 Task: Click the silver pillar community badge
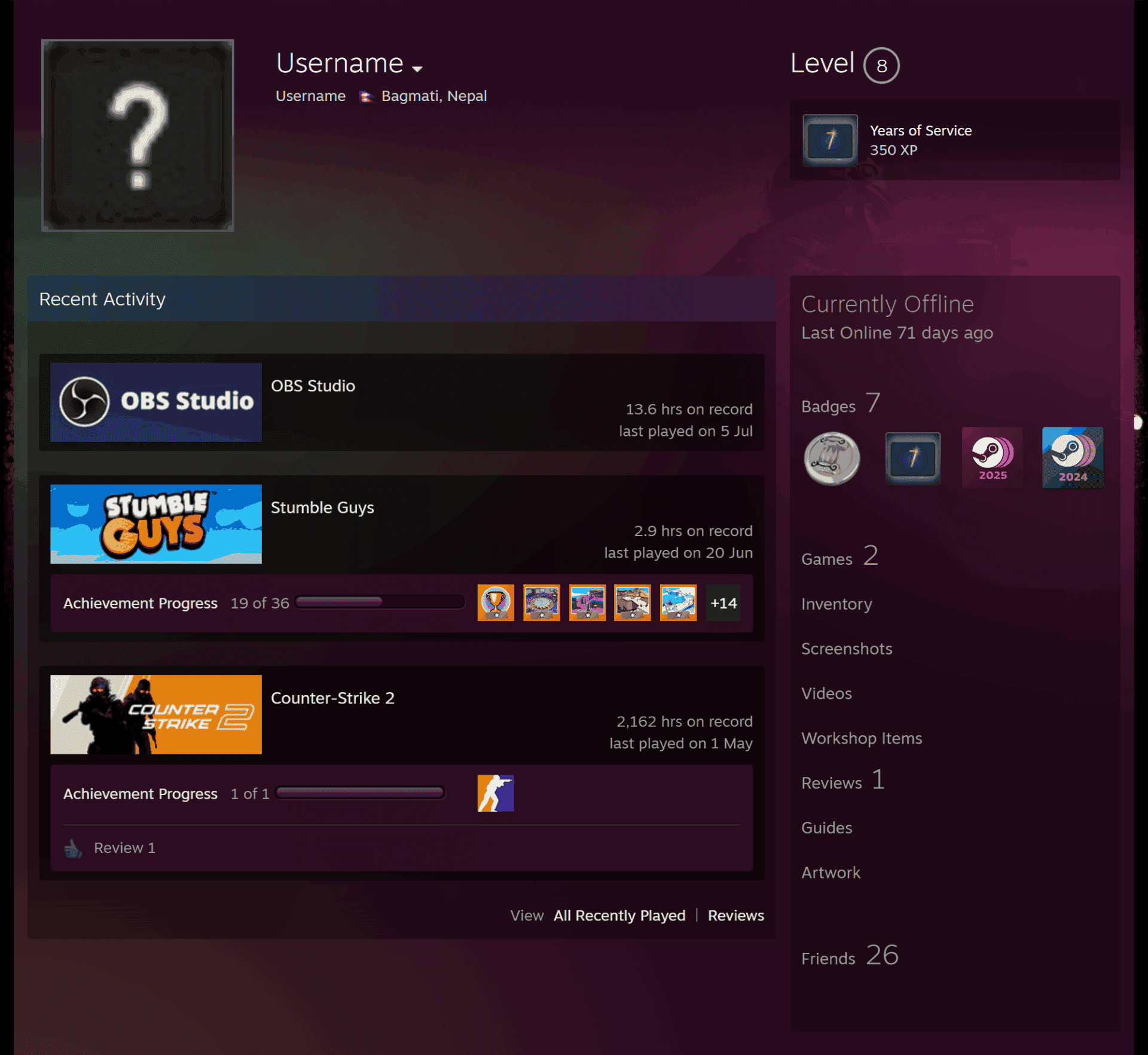pos(832,458)
